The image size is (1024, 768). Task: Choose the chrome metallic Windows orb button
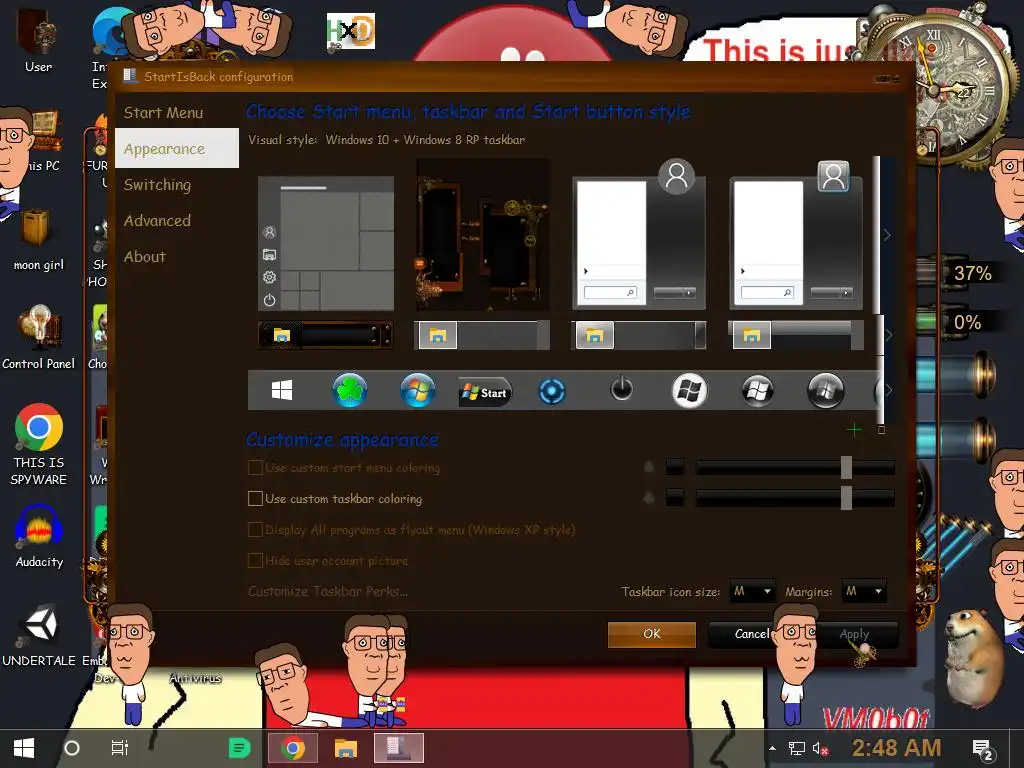click(x=758, y=391)
